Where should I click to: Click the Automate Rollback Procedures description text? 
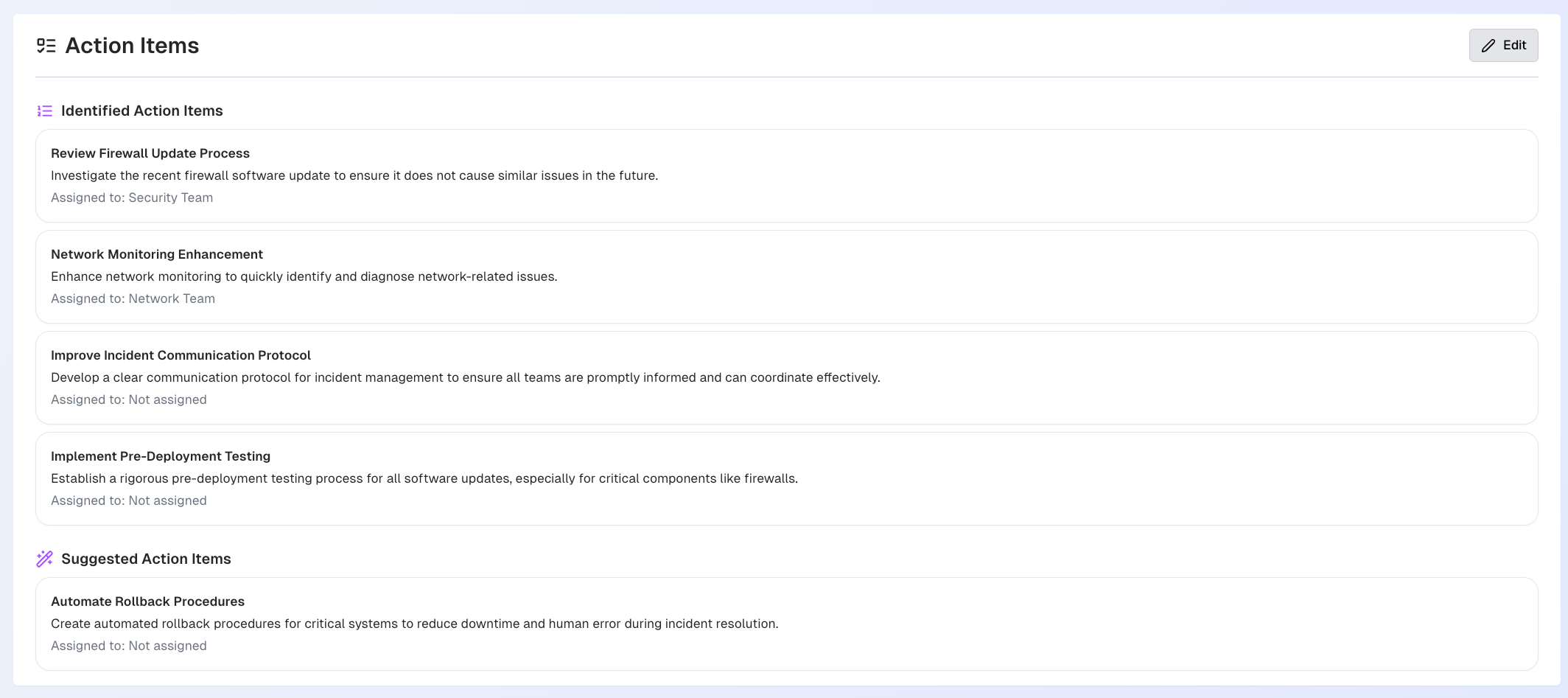coord(414,623)
